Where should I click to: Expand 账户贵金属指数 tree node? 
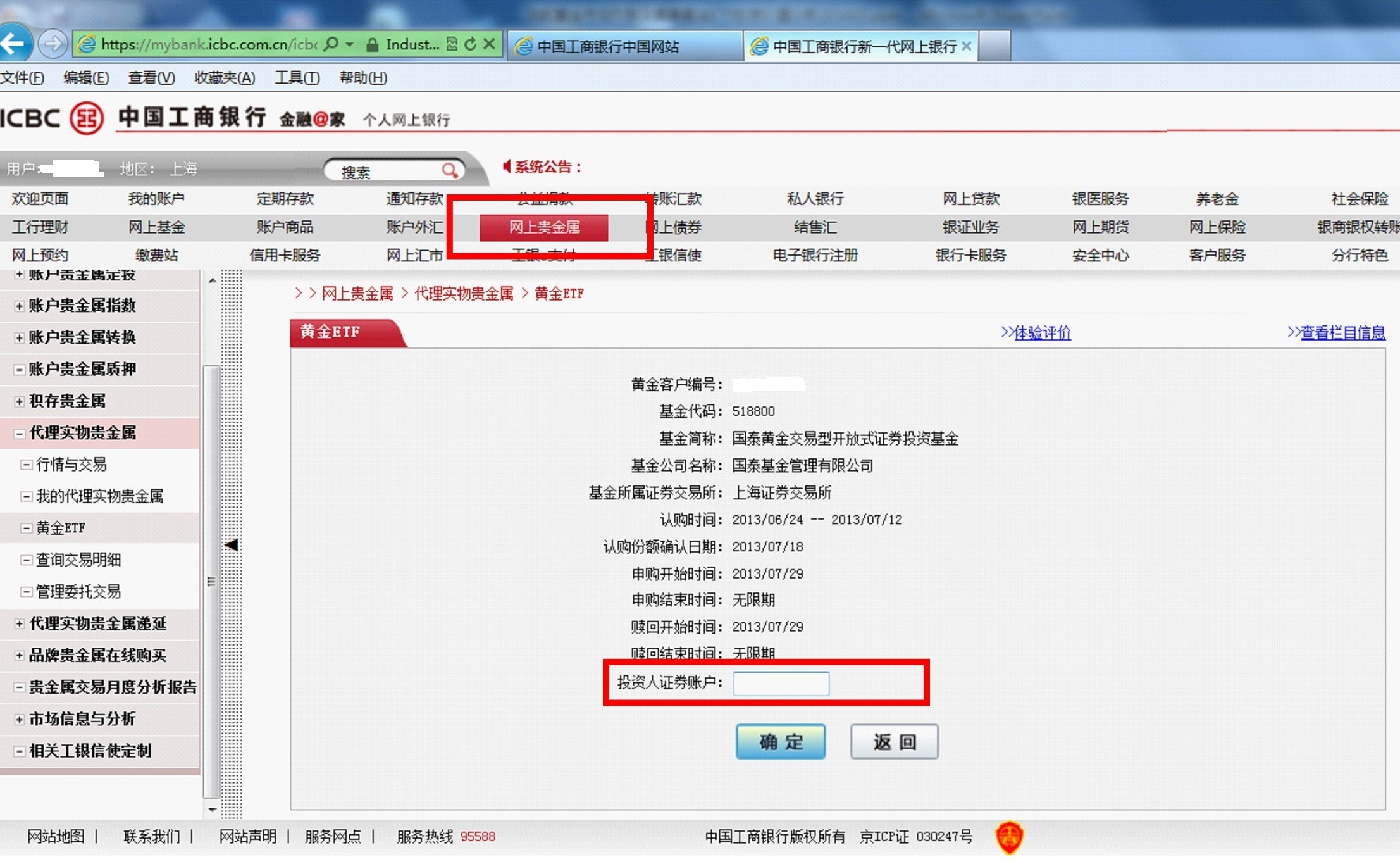click(19, 306)
